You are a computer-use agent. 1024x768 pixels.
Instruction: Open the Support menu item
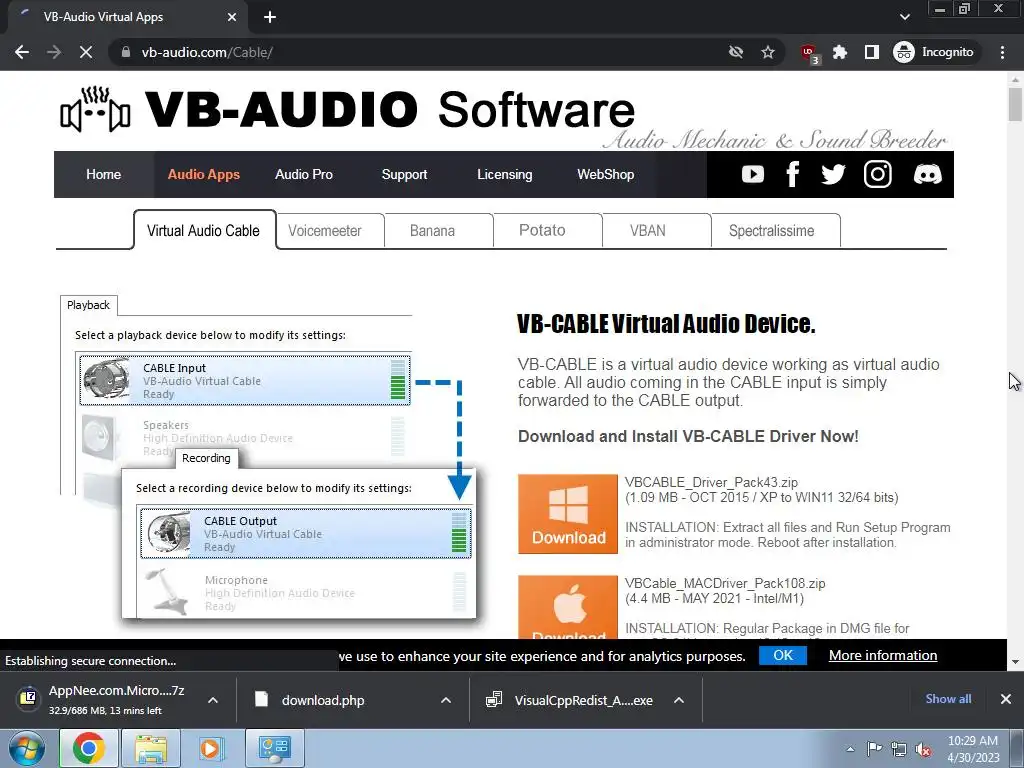tap(404, 174)
